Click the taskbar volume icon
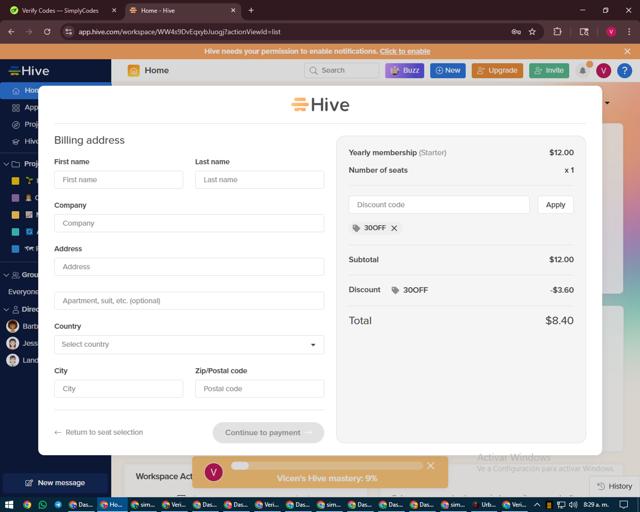The image size is (640, 512). click(573, 505)
